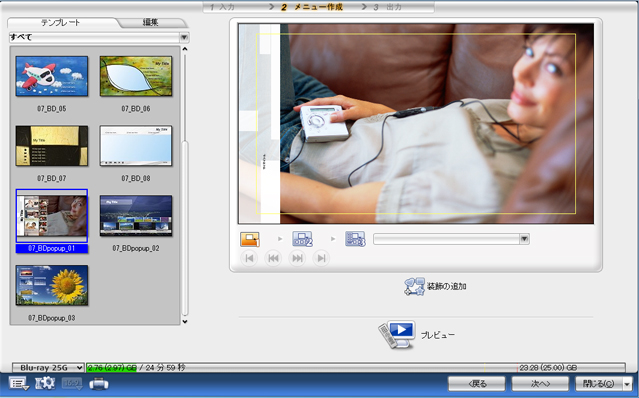Click the 装飾の追加 icon
Viewport: 639px width, 398px height.
tap(414, 286)
